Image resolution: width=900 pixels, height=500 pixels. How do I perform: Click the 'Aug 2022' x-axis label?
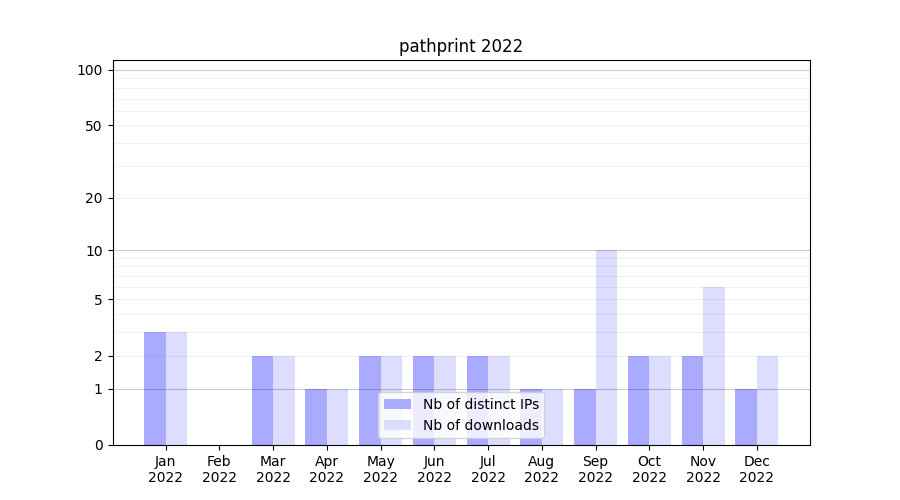coord(541,469)
